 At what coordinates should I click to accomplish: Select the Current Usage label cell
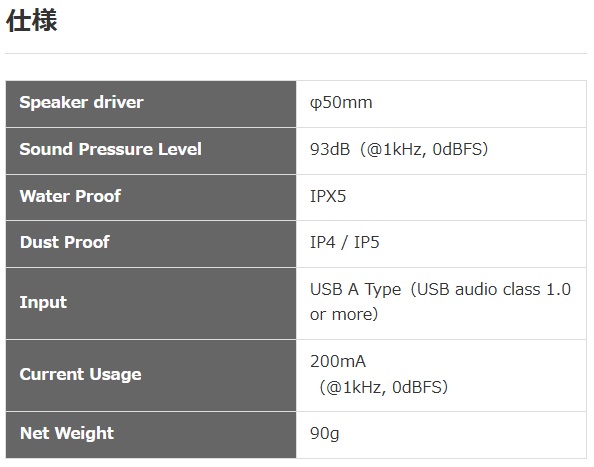[151, 375]
